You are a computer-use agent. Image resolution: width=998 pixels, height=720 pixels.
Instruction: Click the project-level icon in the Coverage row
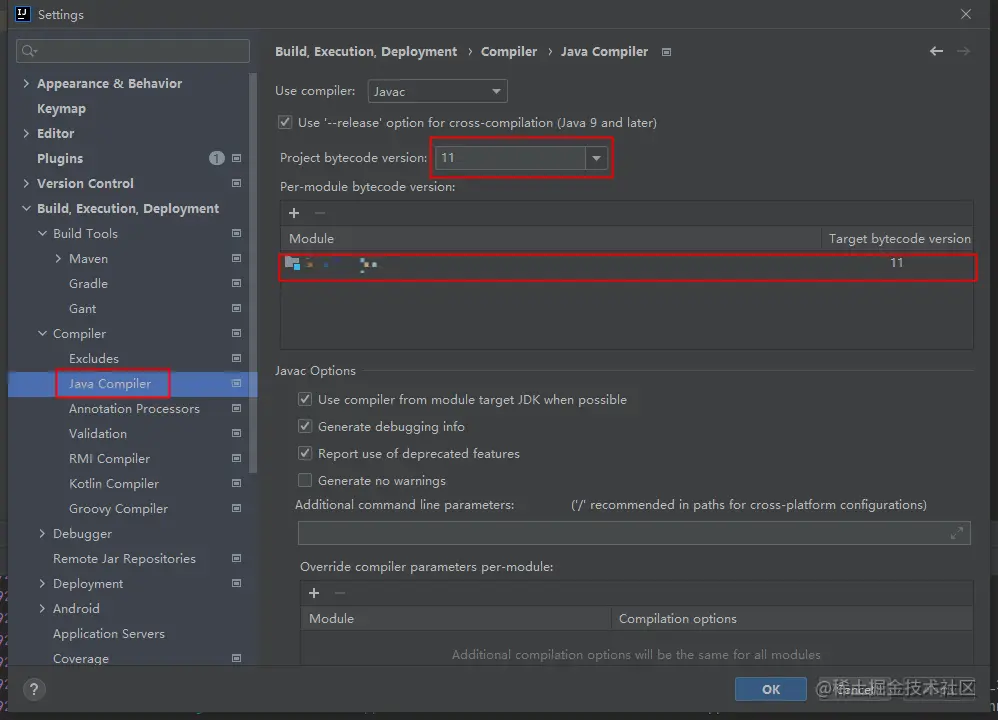click(x=236, y=658)
